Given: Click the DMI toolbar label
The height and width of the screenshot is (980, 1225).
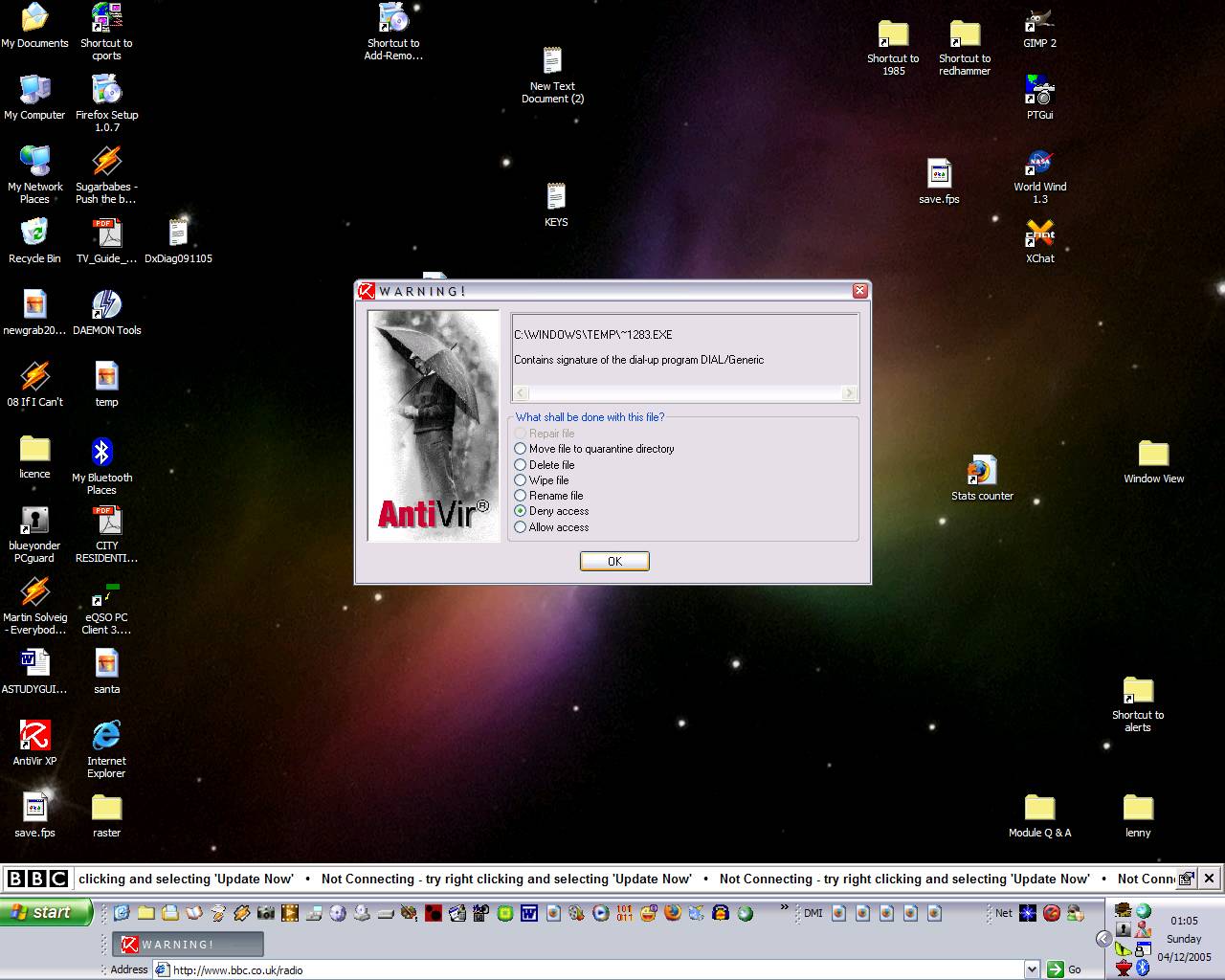Looking at the screenshot, I should tap(813, 913).
